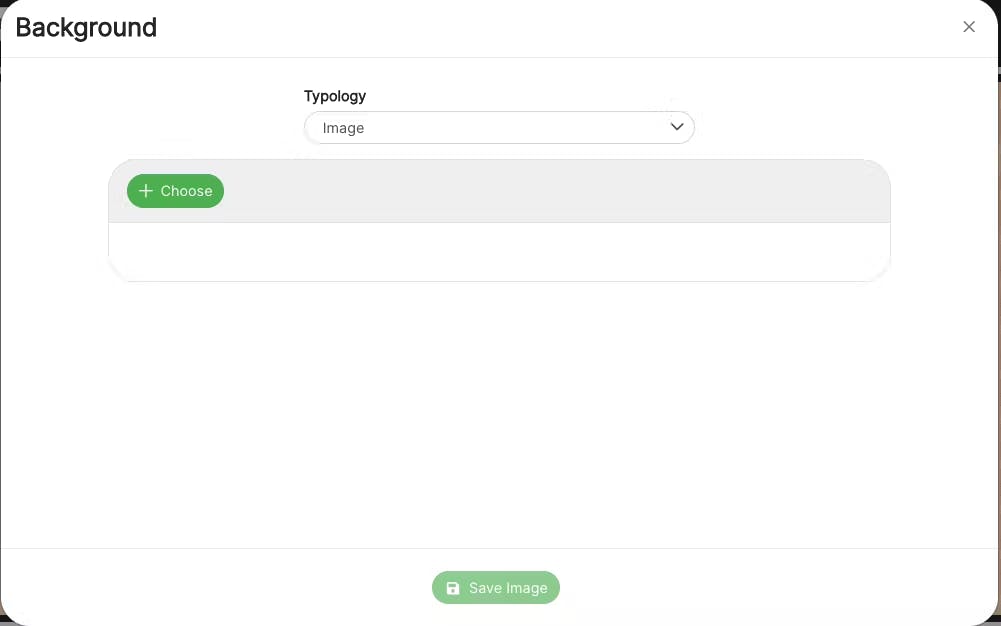Click the empty file drop area below Choose

(x=499, y=251)
